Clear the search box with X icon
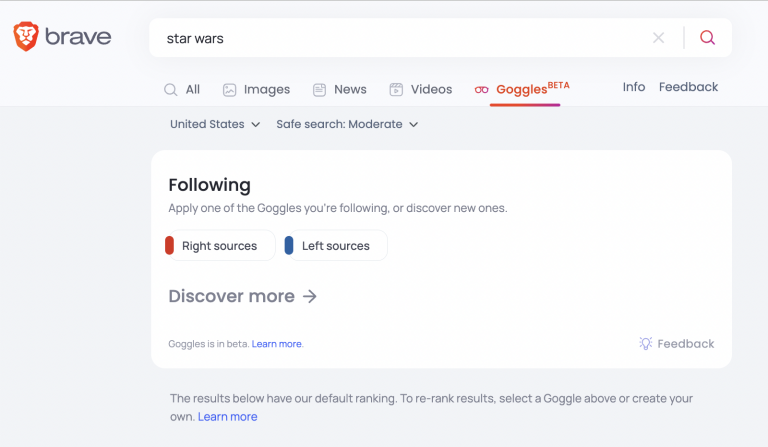Viewport: 768px width, 447px height. pos(658,38)
